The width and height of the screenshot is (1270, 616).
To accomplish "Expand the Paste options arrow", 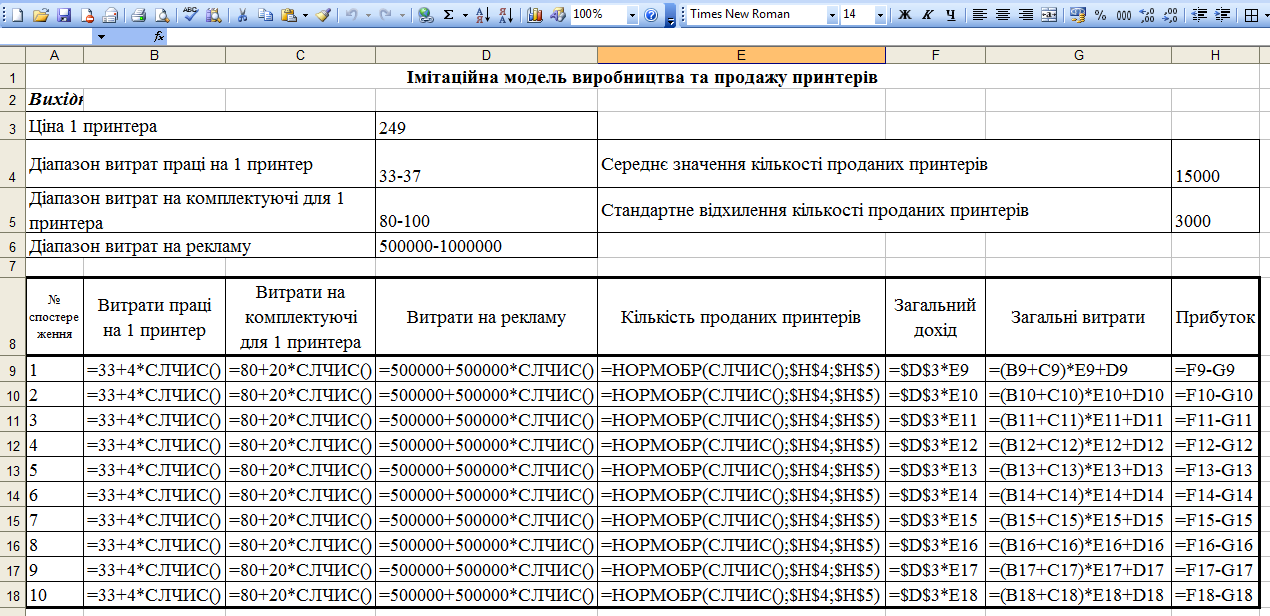I will click(x=304, y=15).
